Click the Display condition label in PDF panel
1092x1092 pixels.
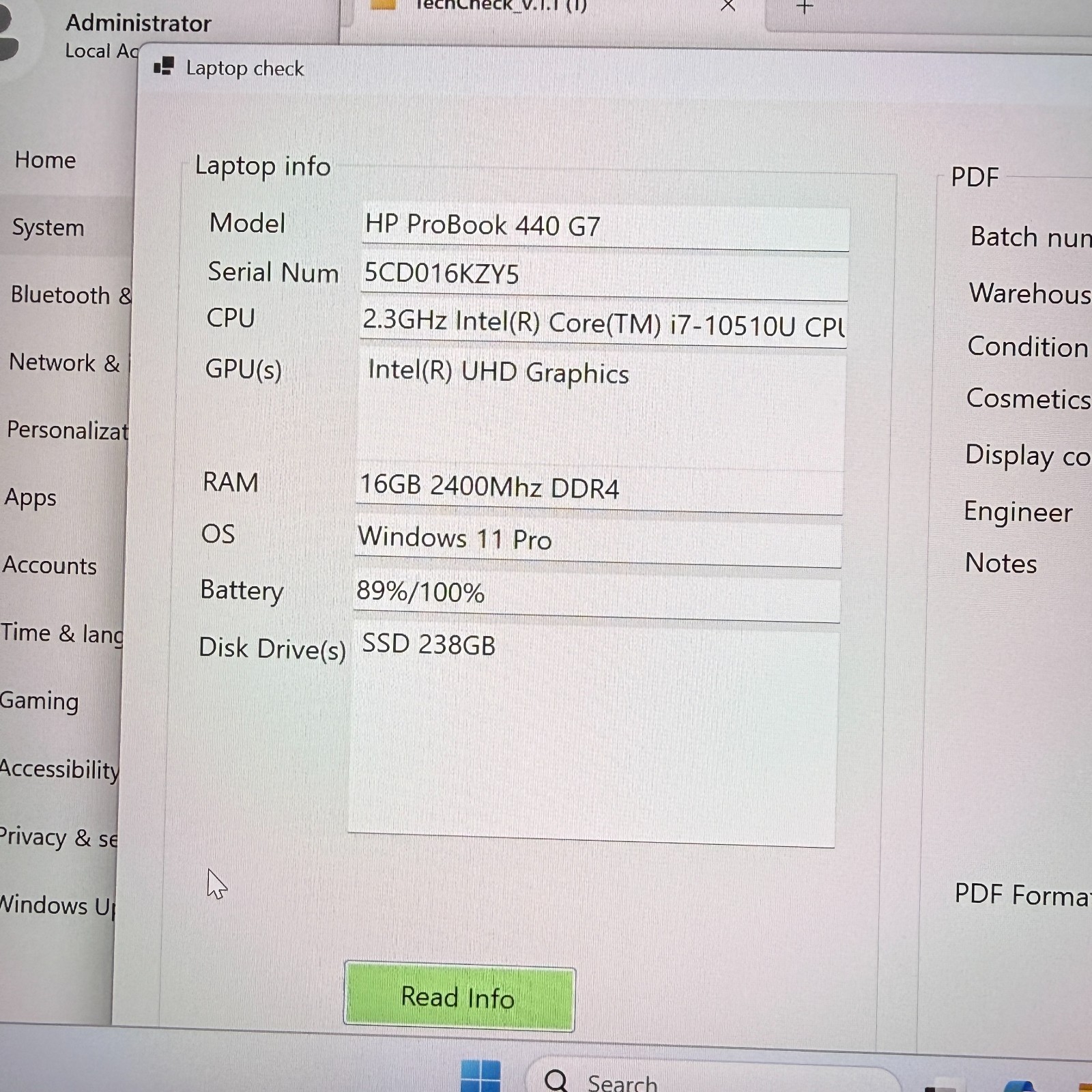point(1028,456)
